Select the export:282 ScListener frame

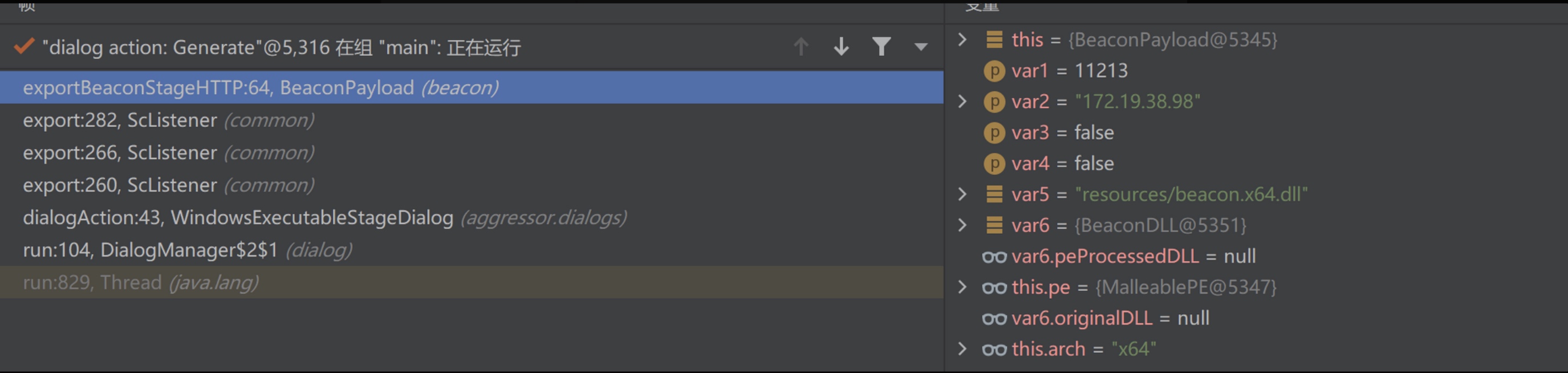coord(169,120)
